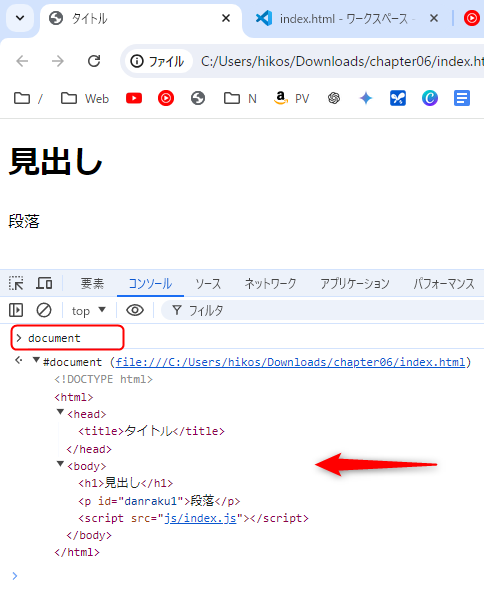The height and width of the screenshot is (591, 484).
Task: Clear the console with the ban icon
Action: tap(44, 310)
